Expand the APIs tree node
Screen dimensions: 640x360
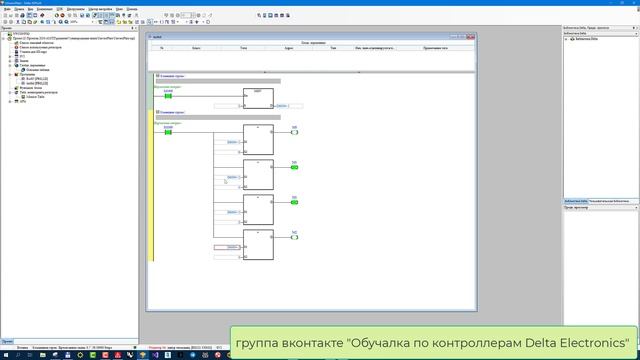pyautogui.click(x=10, y=101)
